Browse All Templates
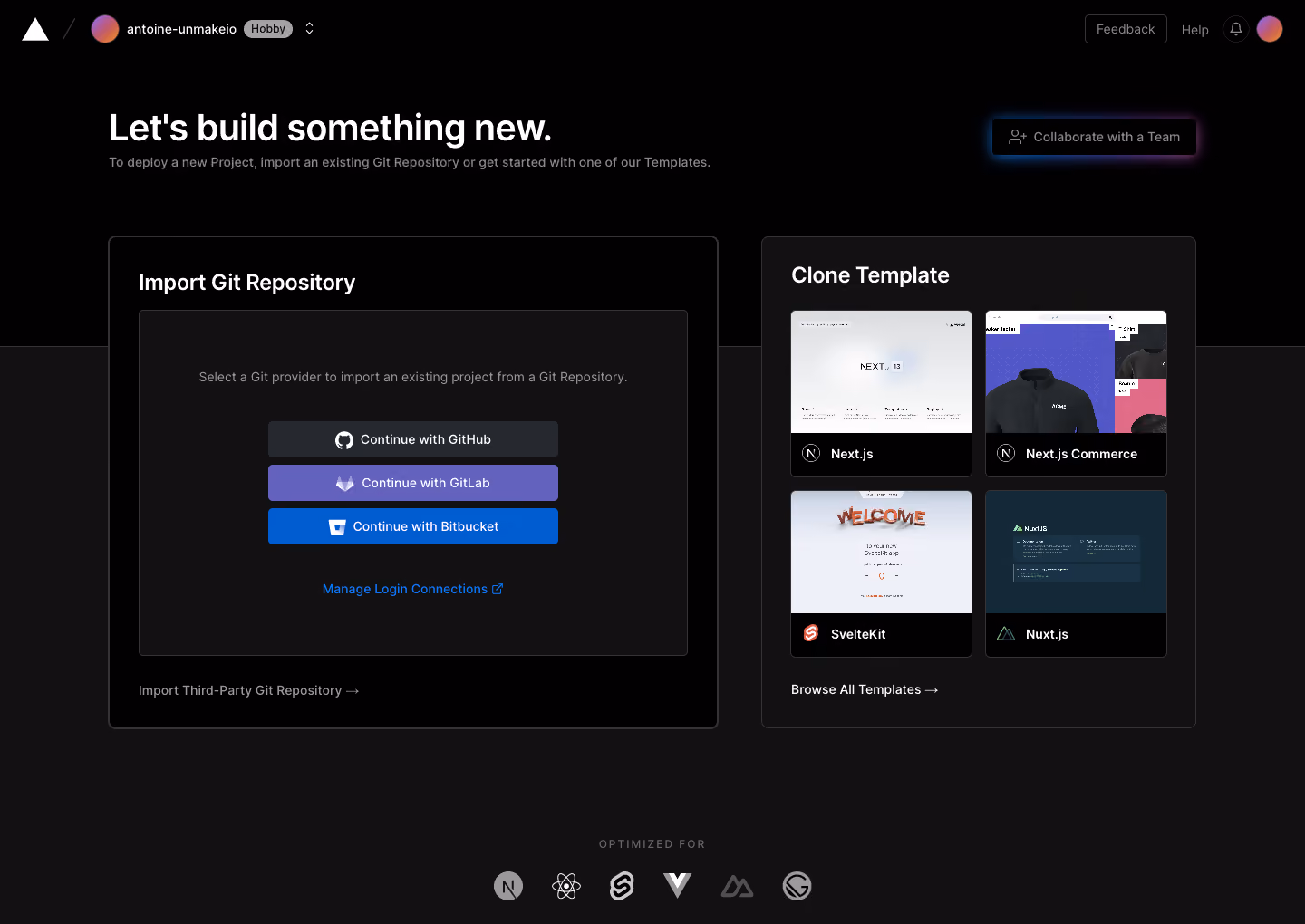This screenshot has width=1305, height=924. click(x=865, y=689)
